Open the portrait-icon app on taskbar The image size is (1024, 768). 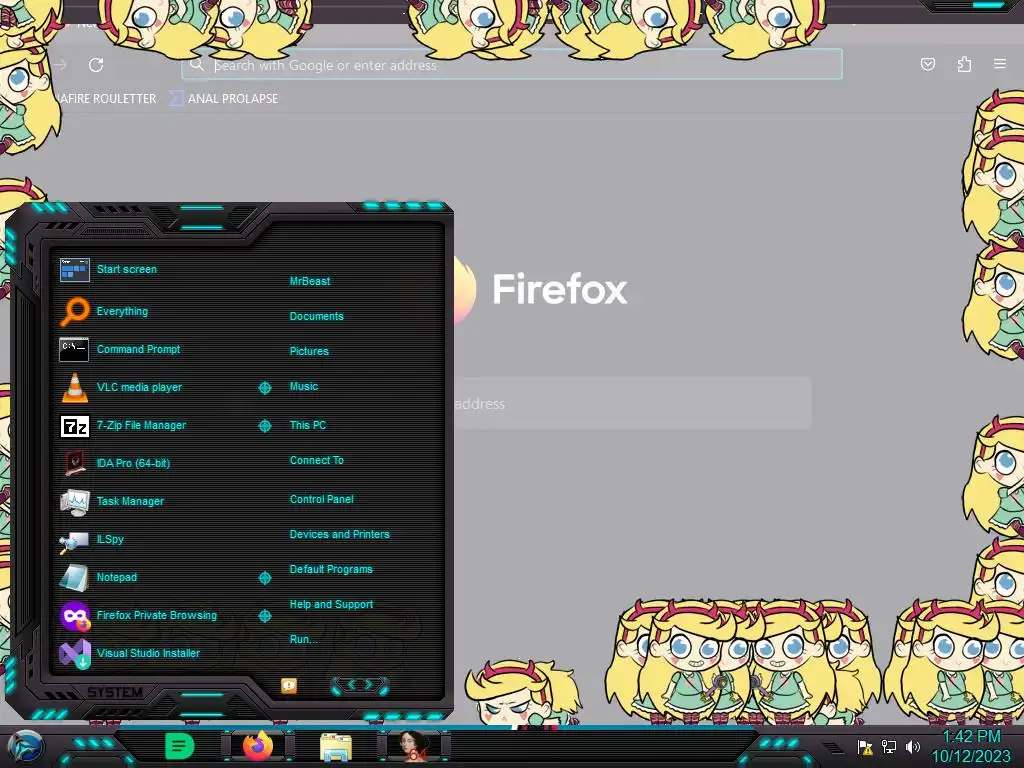[414, 746]
